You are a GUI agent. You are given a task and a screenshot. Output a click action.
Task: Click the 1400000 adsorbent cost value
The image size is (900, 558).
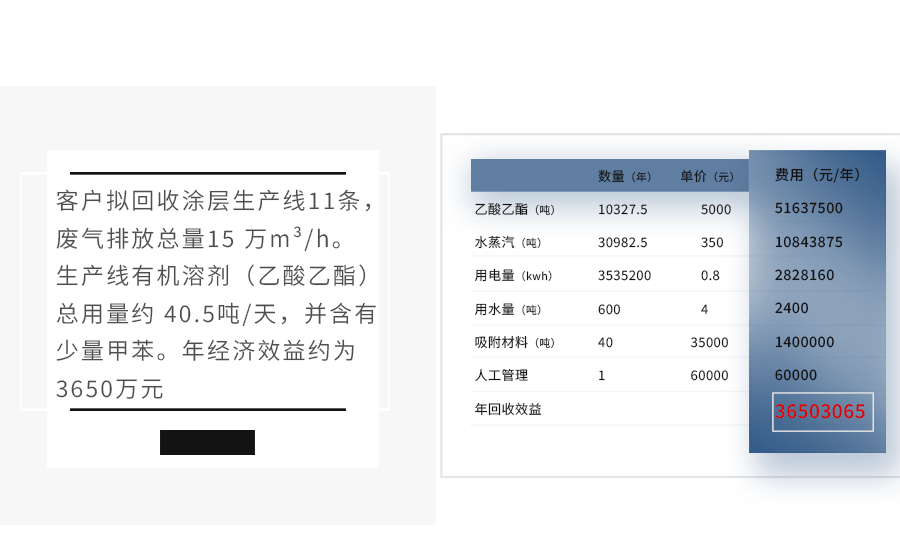pos(804,342)
